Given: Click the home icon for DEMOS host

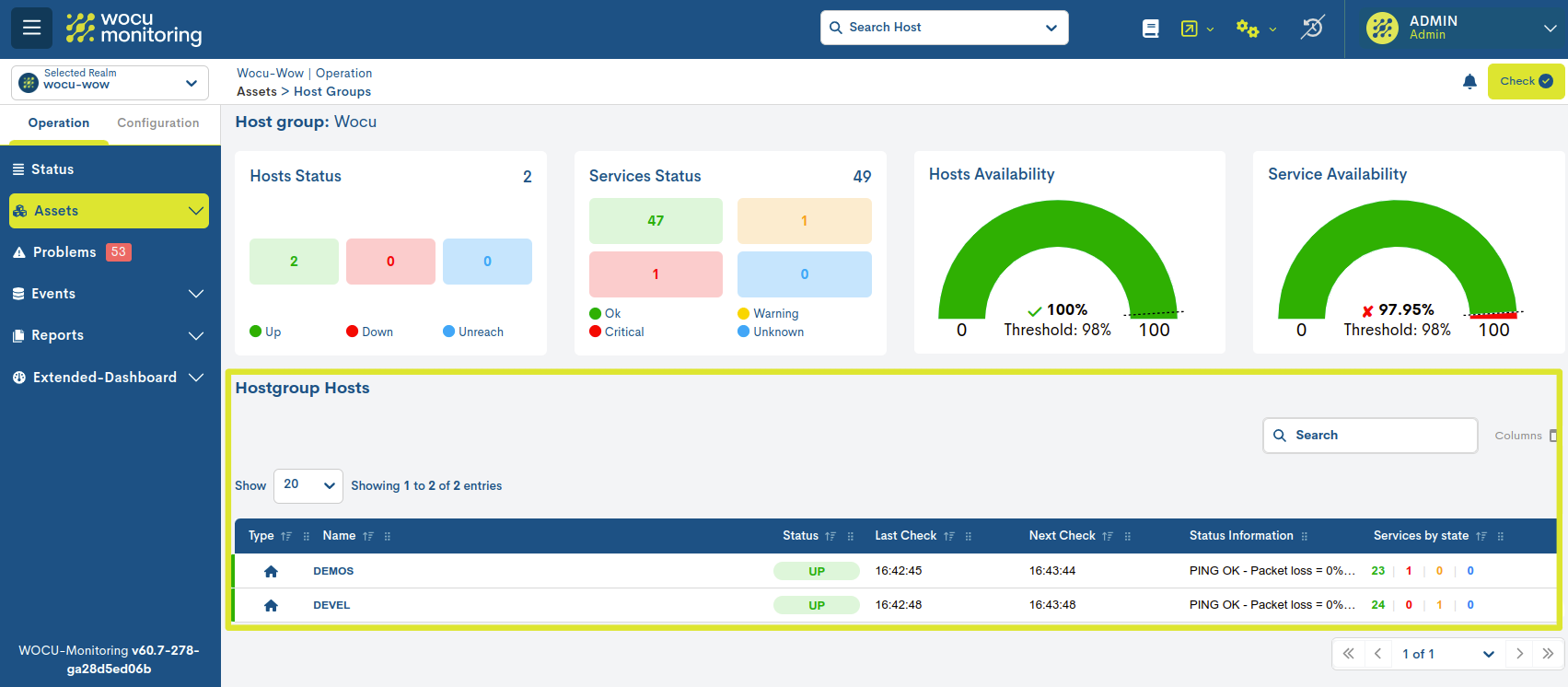Looking at the screenshot, I should coord(271,571).
